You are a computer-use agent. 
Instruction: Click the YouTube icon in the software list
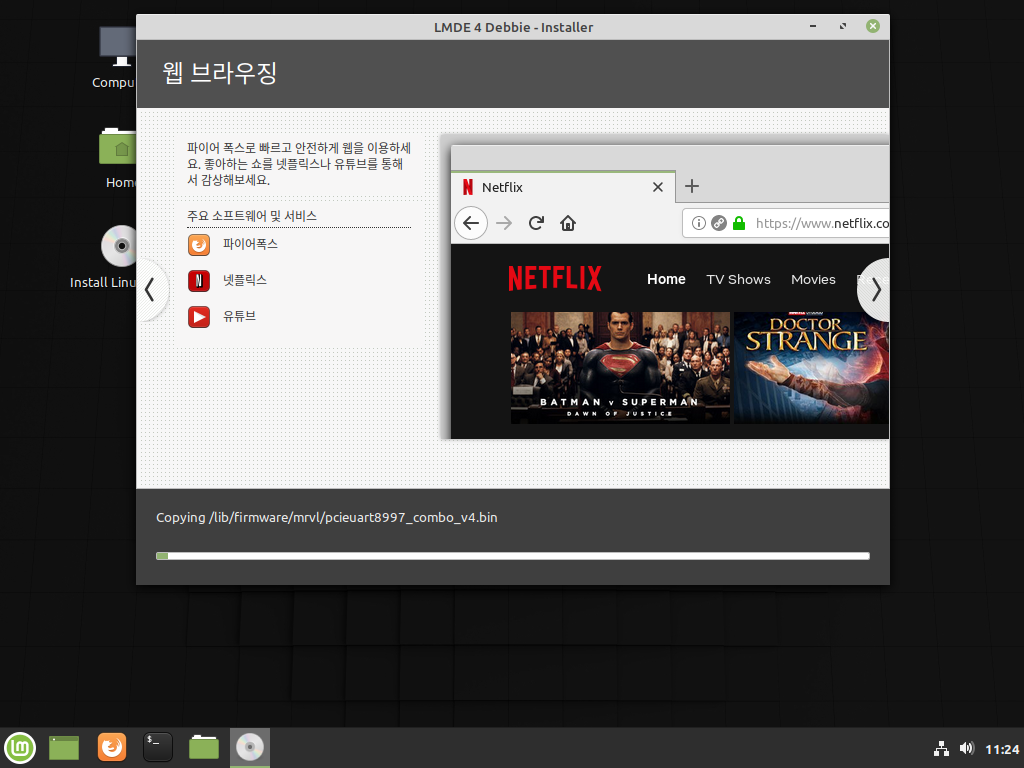[199, 317]
